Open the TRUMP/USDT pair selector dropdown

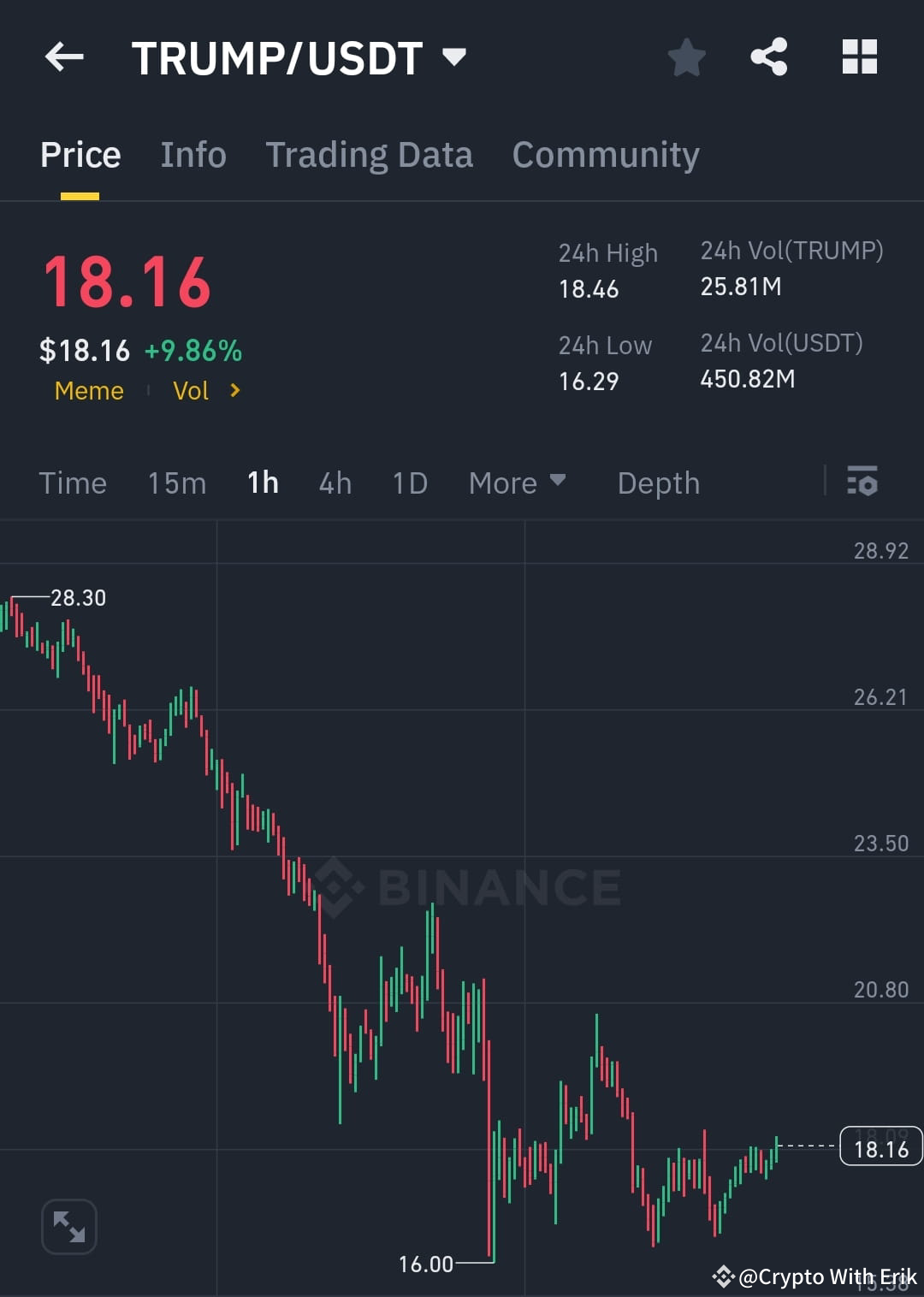click(454, 56)
